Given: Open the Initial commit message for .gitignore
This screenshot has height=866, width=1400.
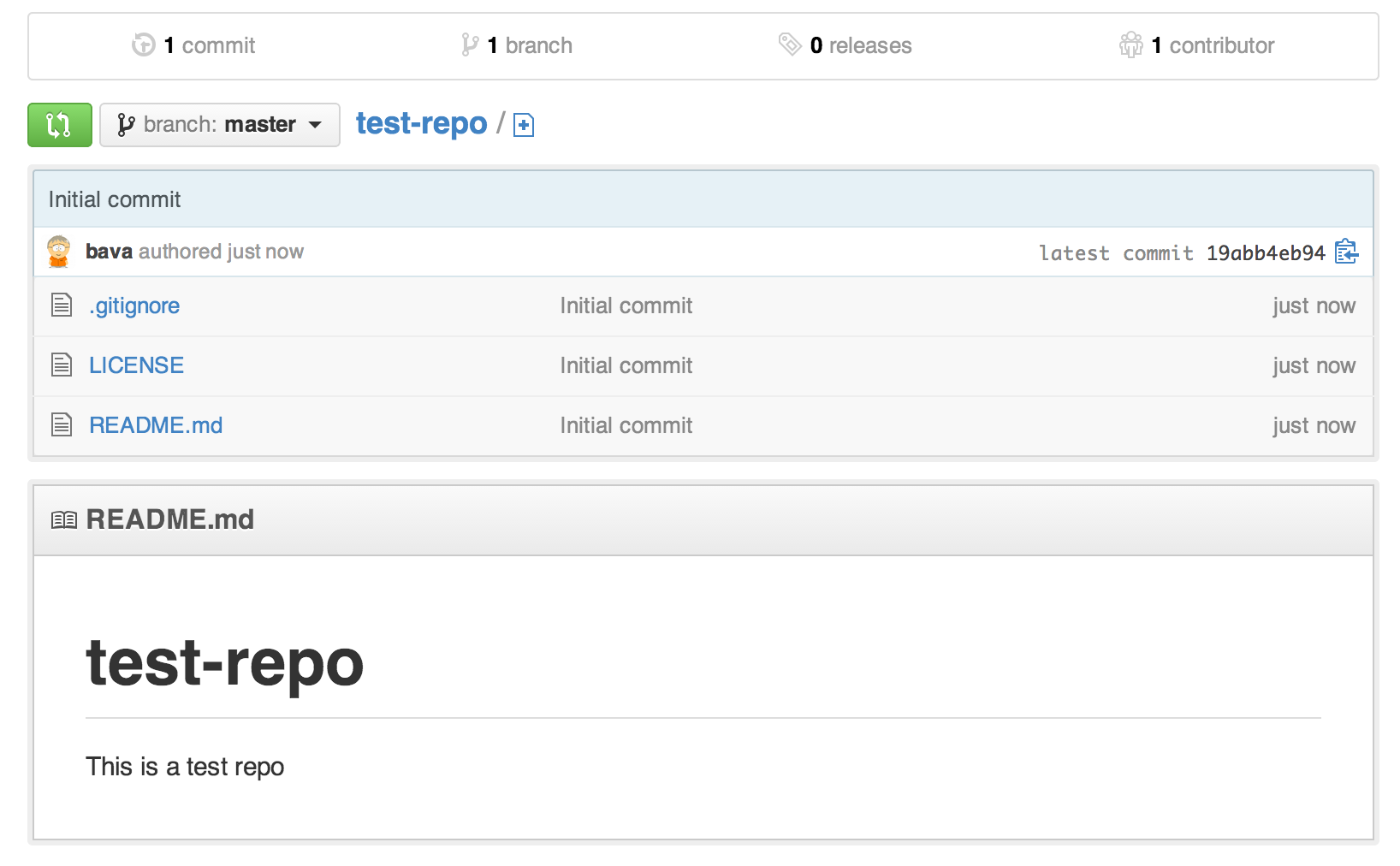Looking at the screenshot, I should coord(626,306).
